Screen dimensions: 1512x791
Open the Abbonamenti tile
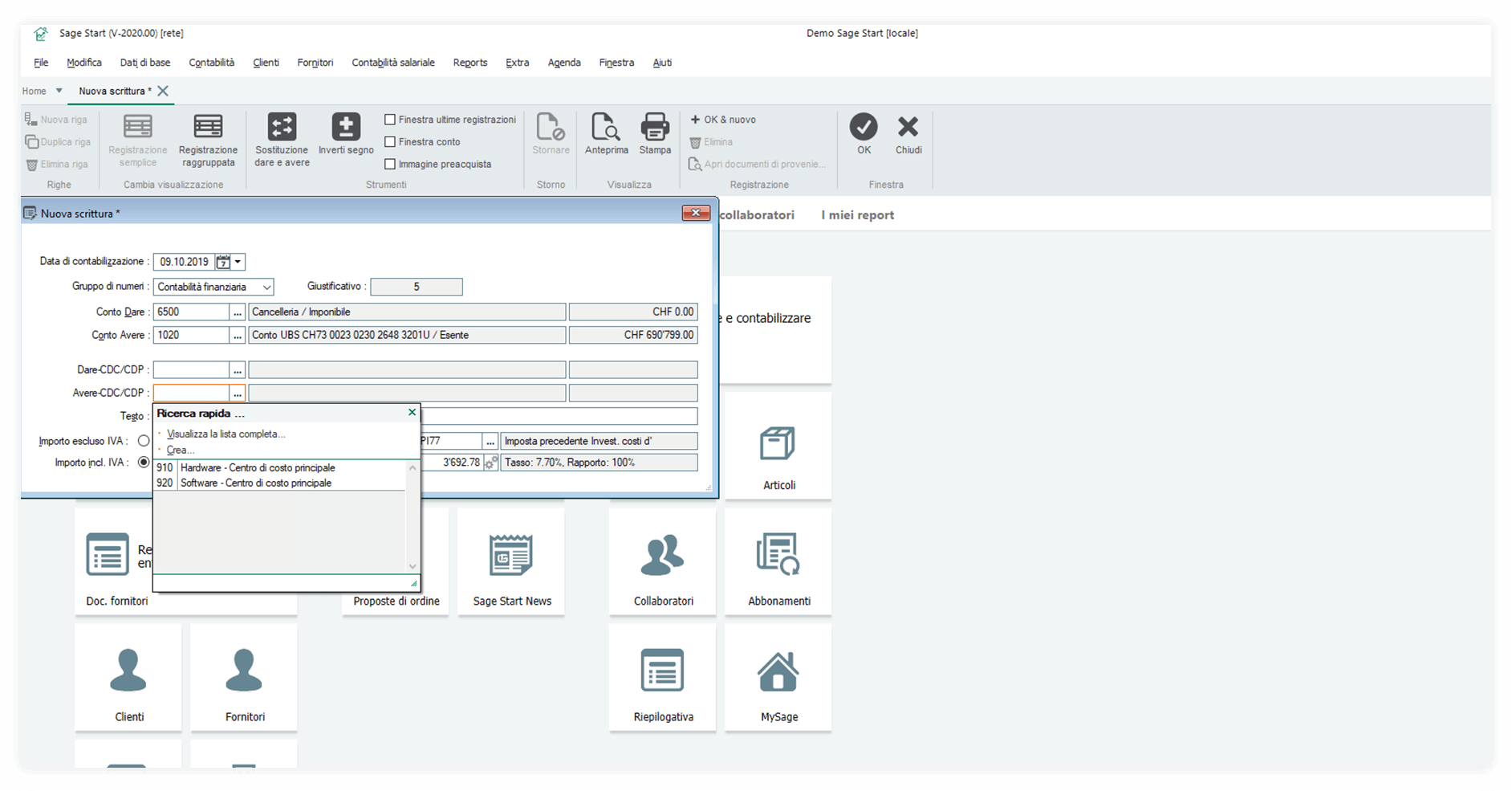tap(778, 561)
